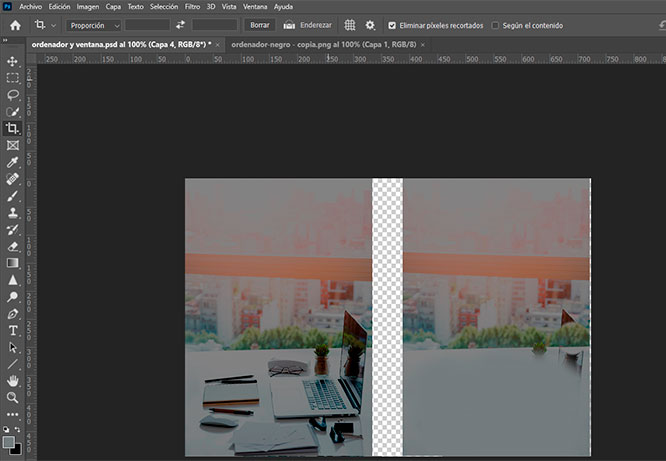Swap foreground and background colors
Screen dimensions: 666x461
(19, 431)
